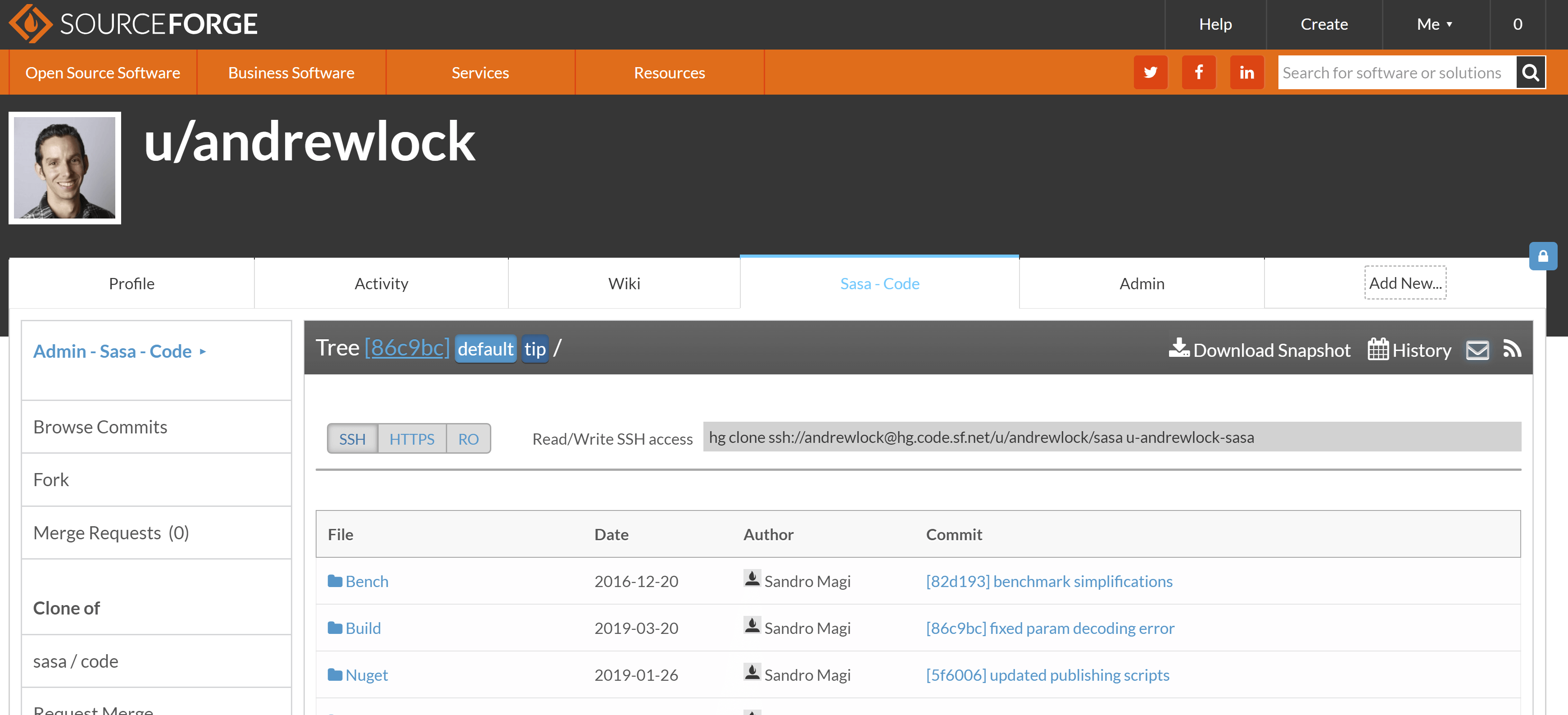1568x715 pixels.
Task: Click the Read/Write SSH access label
Action: coord(612,439)
